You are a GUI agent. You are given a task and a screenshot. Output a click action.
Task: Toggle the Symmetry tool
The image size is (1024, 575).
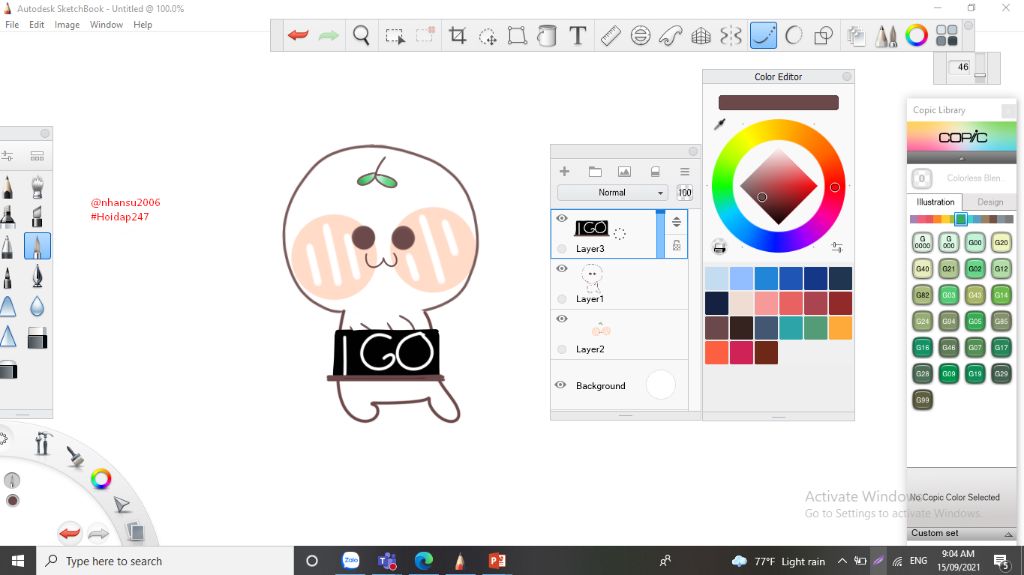[x=731, y=35]
